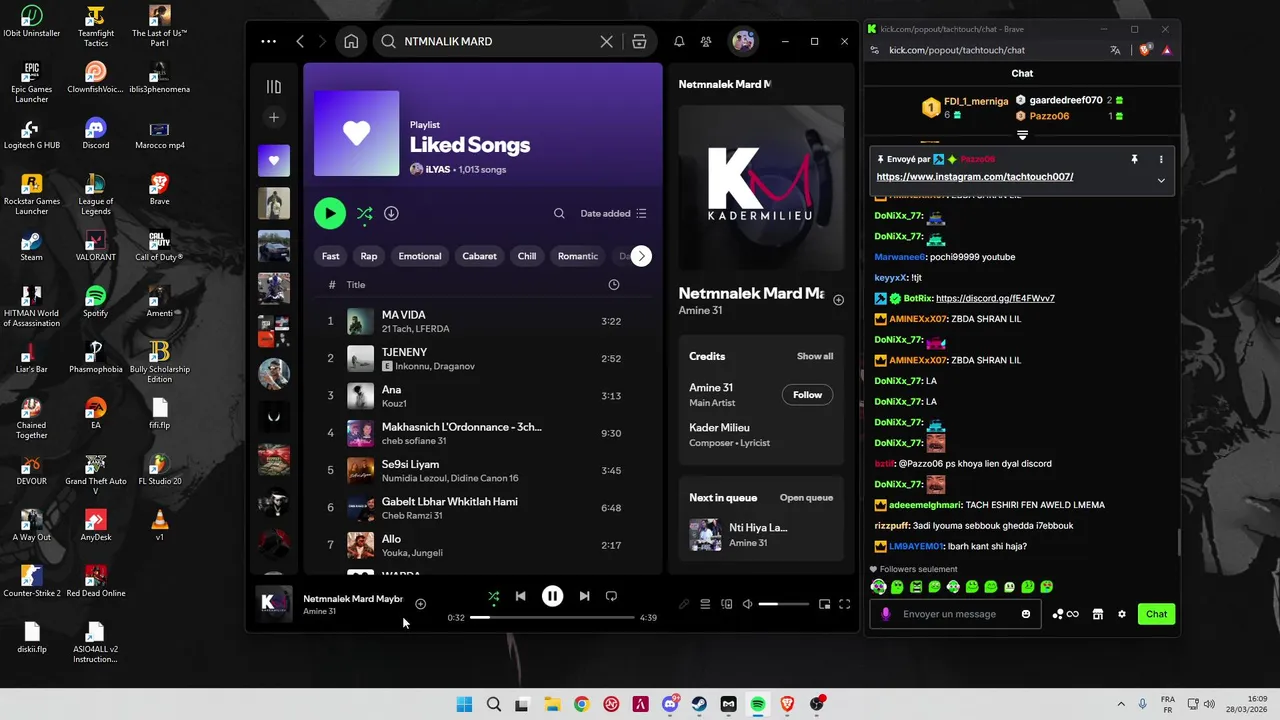Open Kick chat settings gear
Image resolution: width=1280 pixels, height=720 pixels.
point(1122,614)
